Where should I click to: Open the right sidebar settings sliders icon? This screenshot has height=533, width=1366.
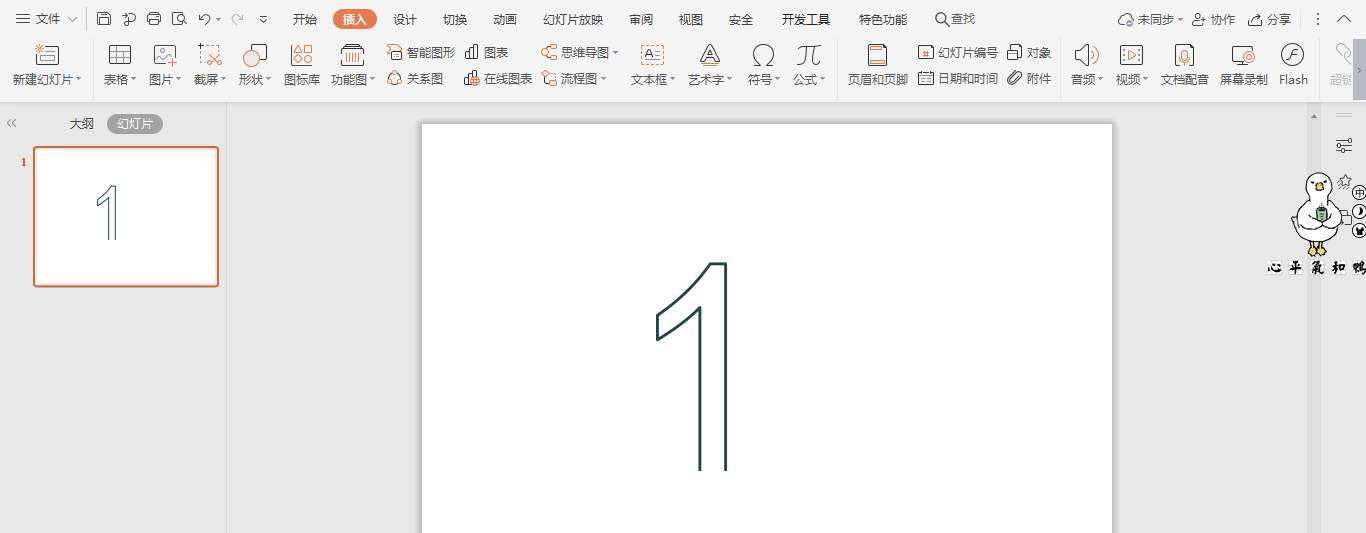click(x=1344, y=146)
